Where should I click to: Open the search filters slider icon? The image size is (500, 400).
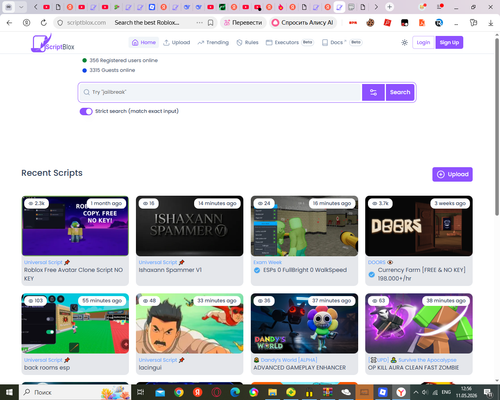373,92
